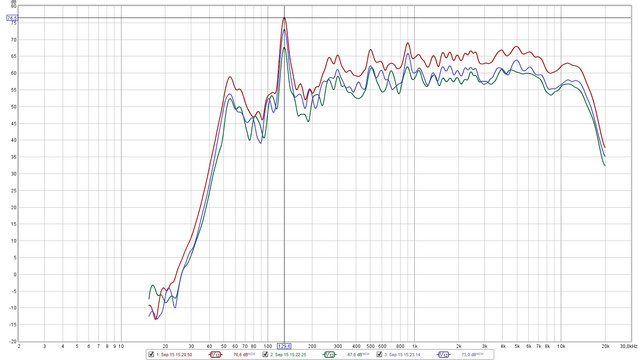Toggle measurement 3 Sep 15 15:23:14 checkbox
This screenshot has height=360, width=640.
(x=380, y=355)
